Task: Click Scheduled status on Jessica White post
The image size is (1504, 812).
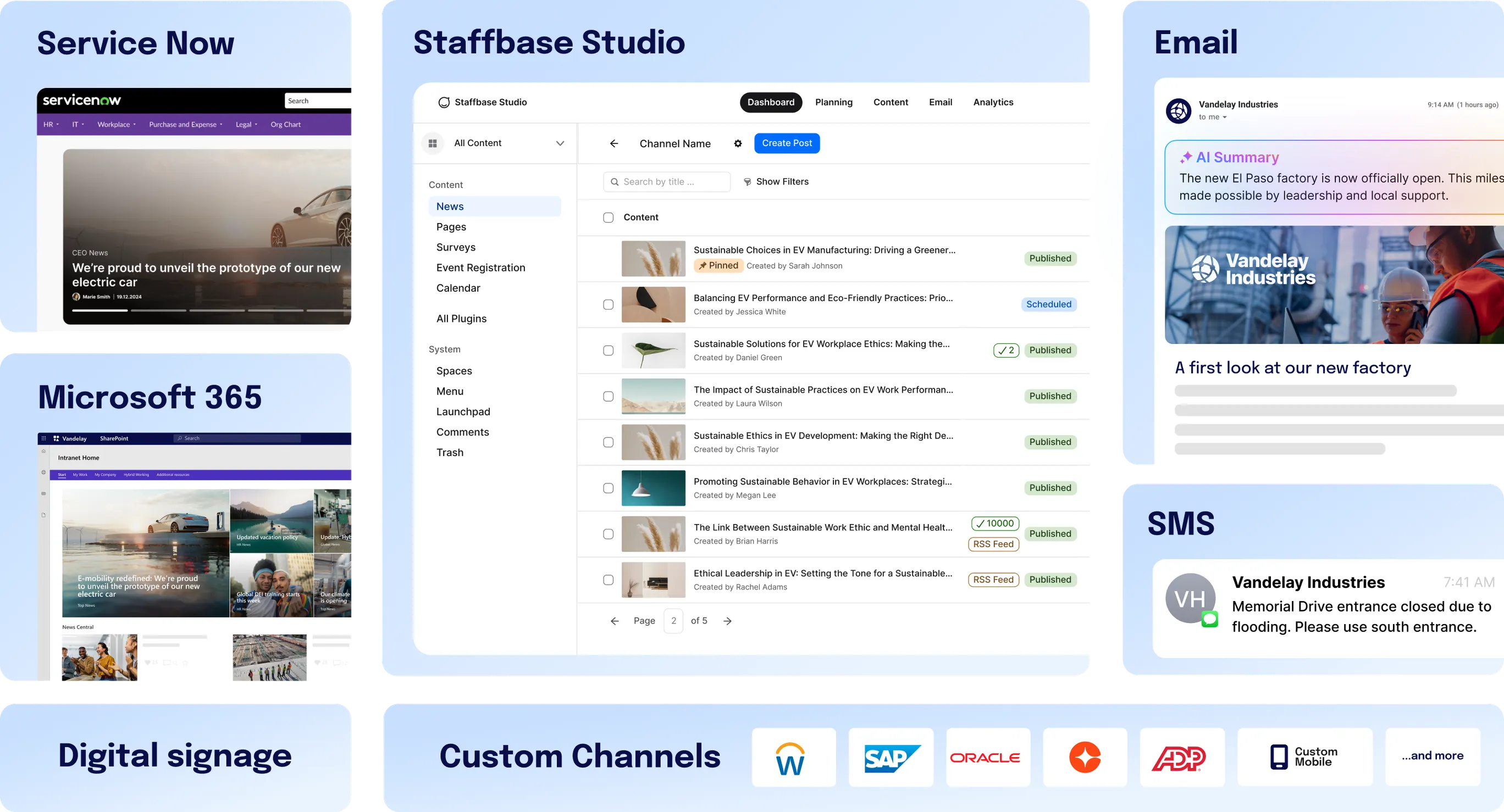Action: click(x=1049, y=304)
